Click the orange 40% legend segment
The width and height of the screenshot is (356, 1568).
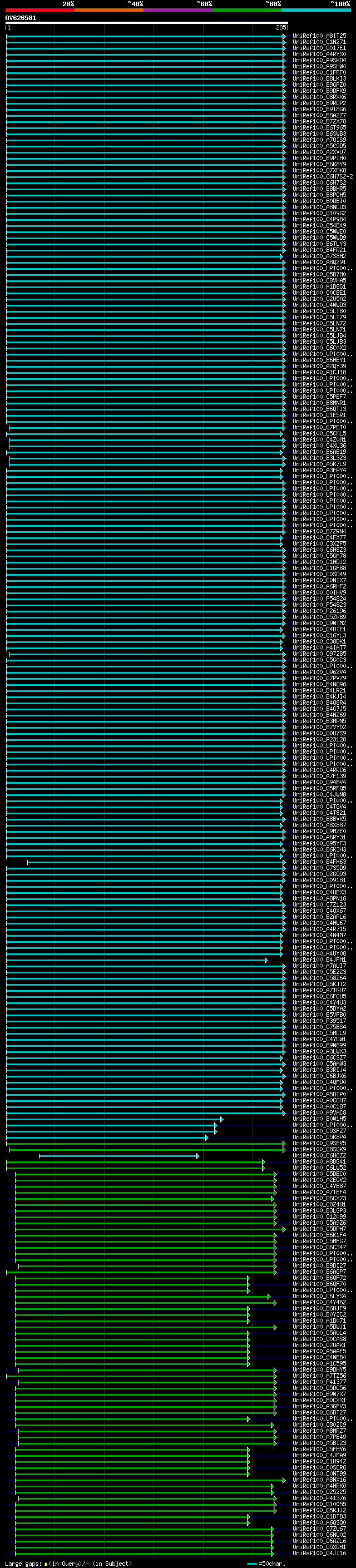(x=109, y=10)
